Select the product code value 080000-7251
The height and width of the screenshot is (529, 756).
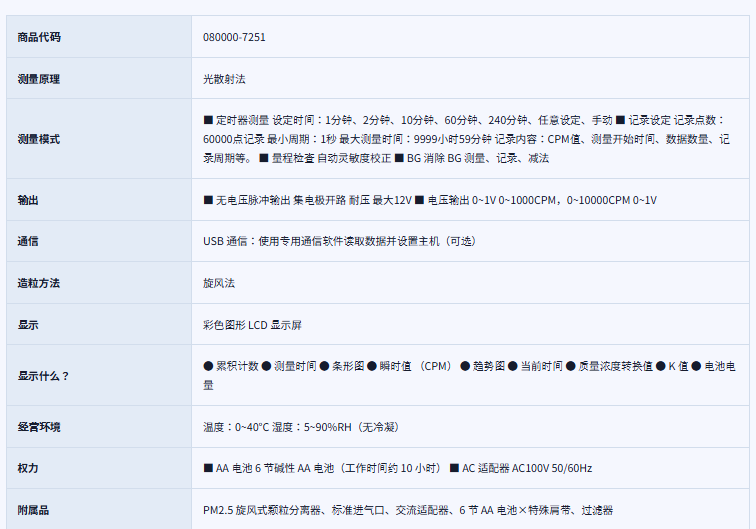[x=234, y=37]
